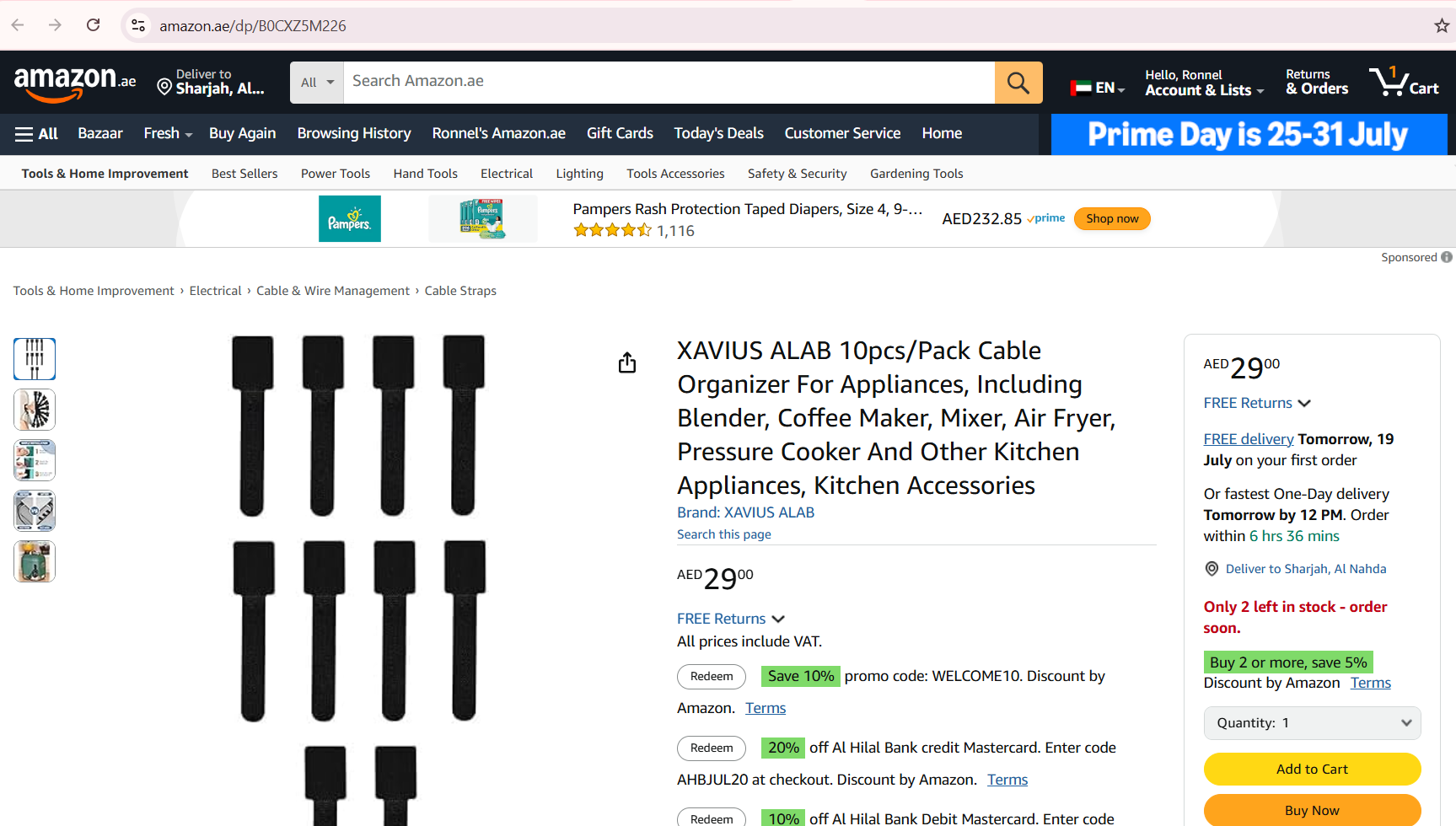This screenshot has height=826, width=1456.
Task: Open site information icon in address bar
Action: point(138,25)
